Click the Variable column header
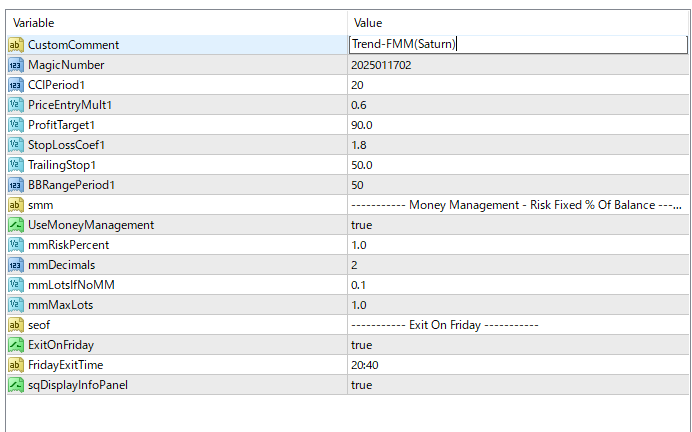The image size is (692, 432). [177, 22]
